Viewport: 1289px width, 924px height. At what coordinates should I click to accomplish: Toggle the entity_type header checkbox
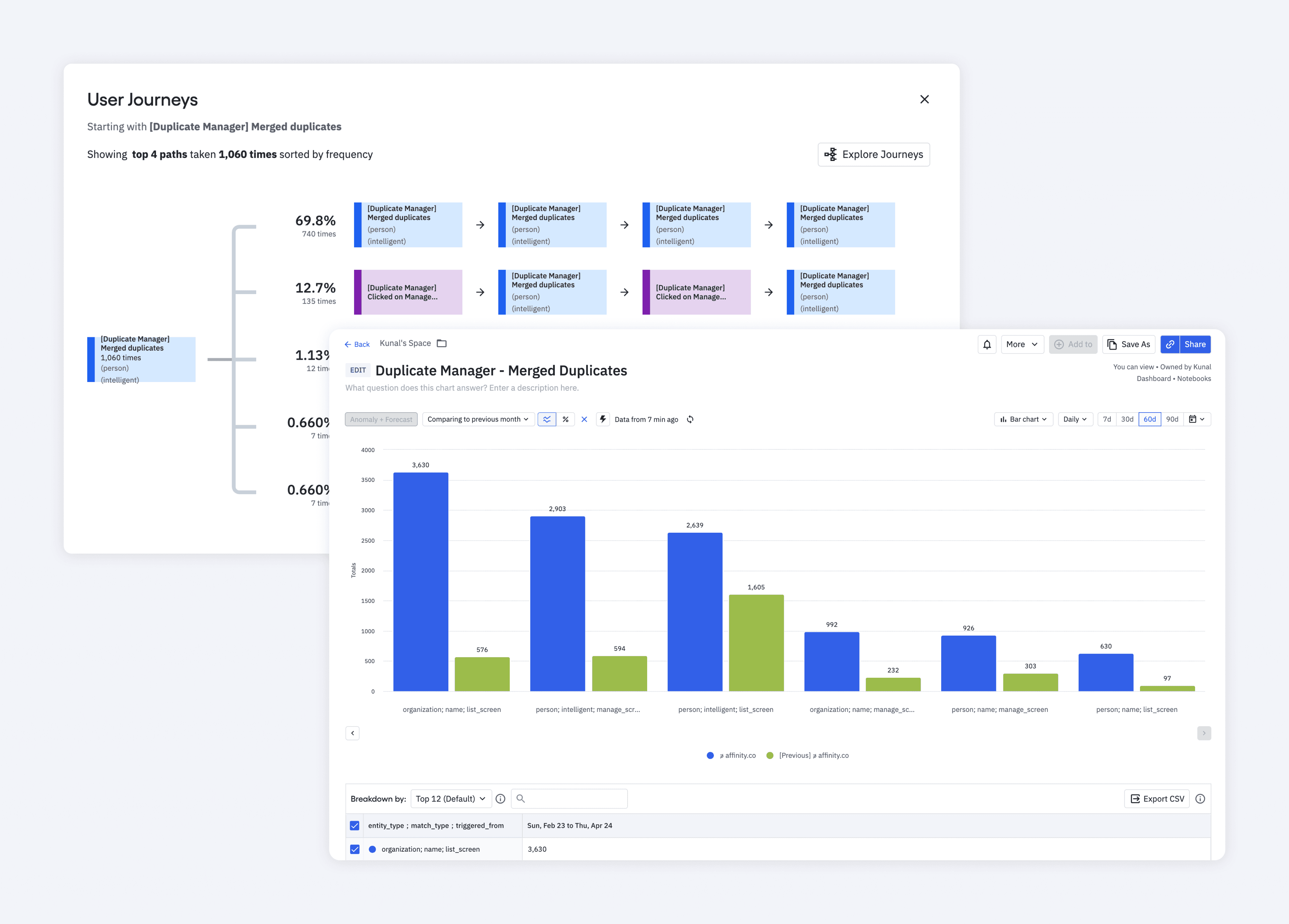355,826
